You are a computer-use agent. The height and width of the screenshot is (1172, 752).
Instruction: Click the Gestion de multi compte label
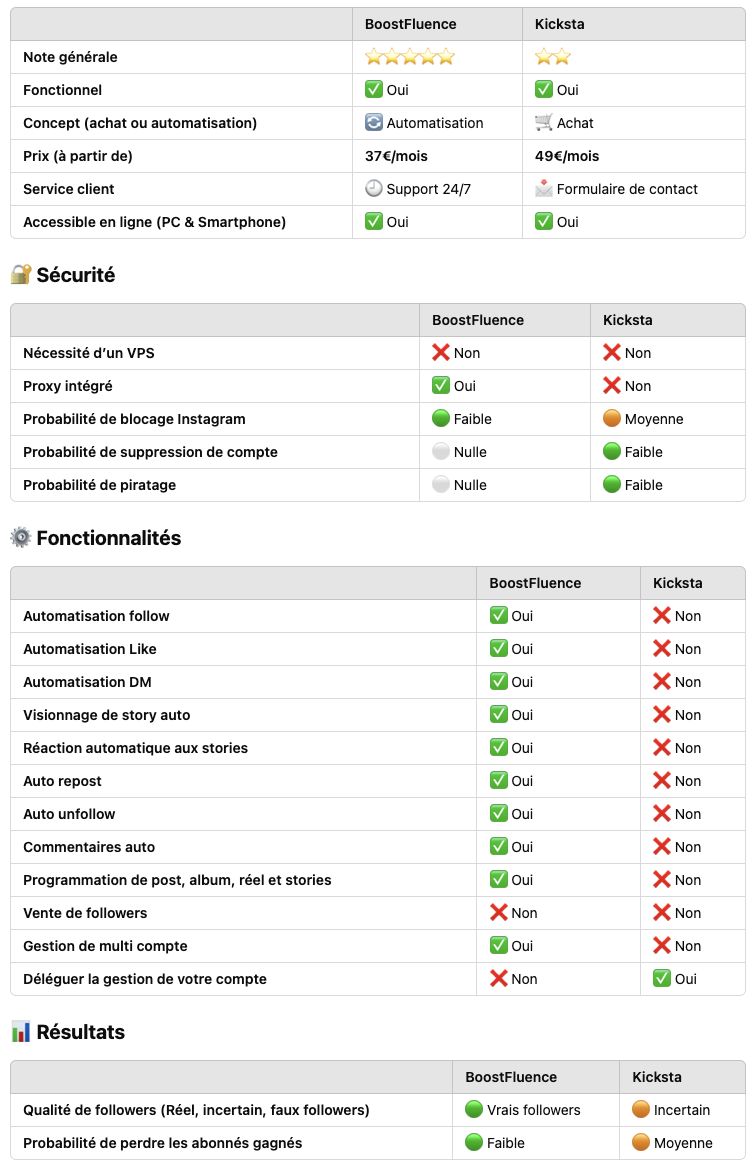105,946
